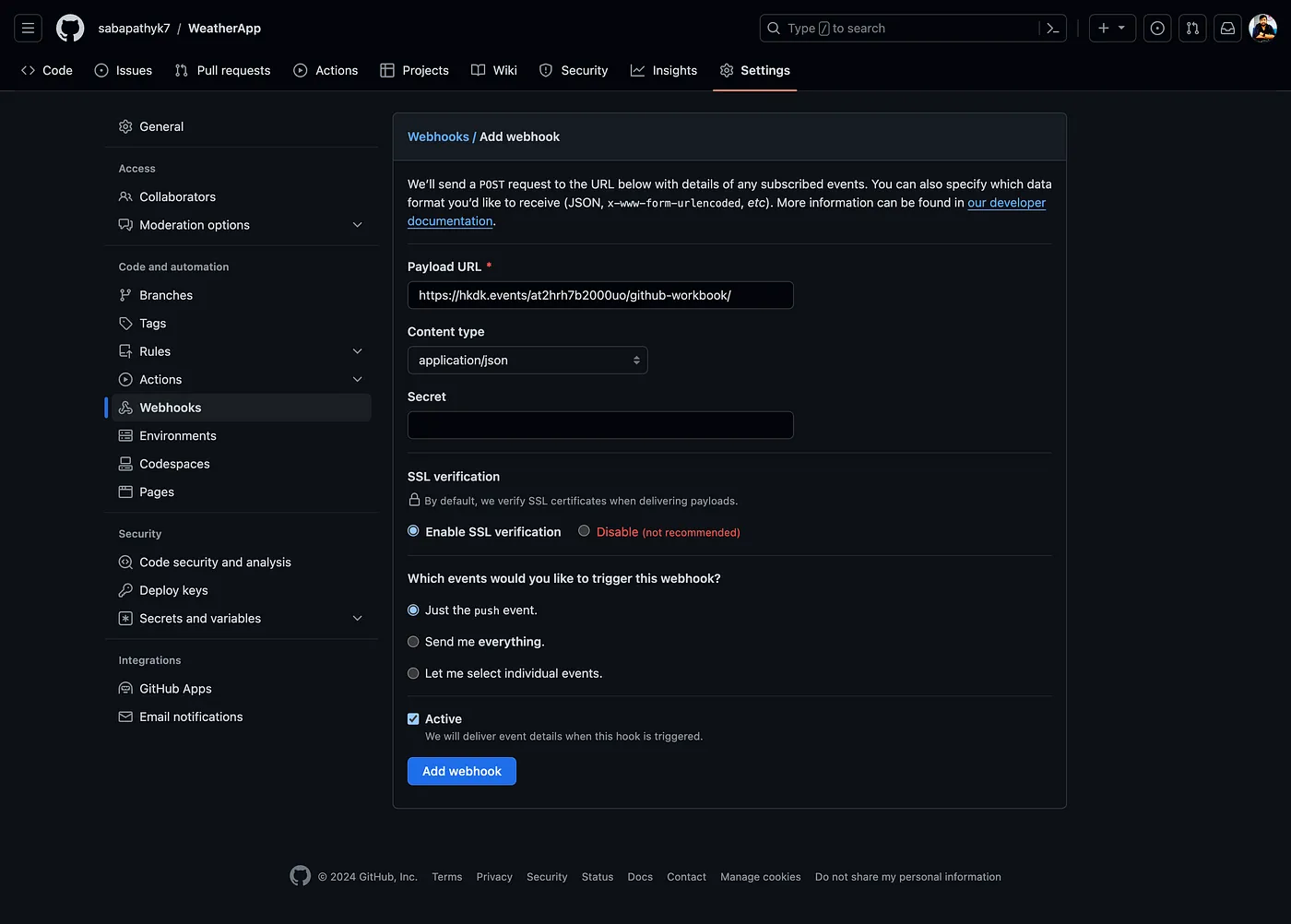Click the Add webhook button
Viewport: 1291px width, 924px height.
(461, 770)
